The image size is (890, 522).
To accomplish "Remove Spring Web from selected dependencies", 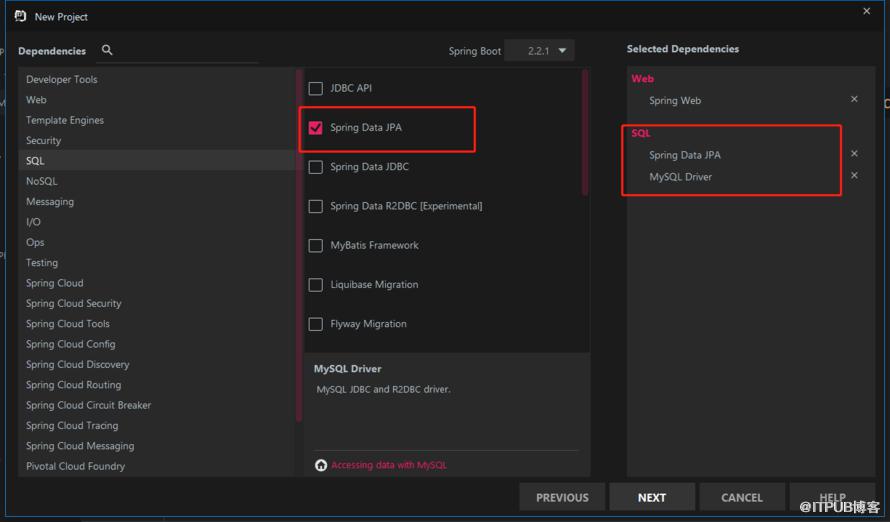I will (854, 99).
